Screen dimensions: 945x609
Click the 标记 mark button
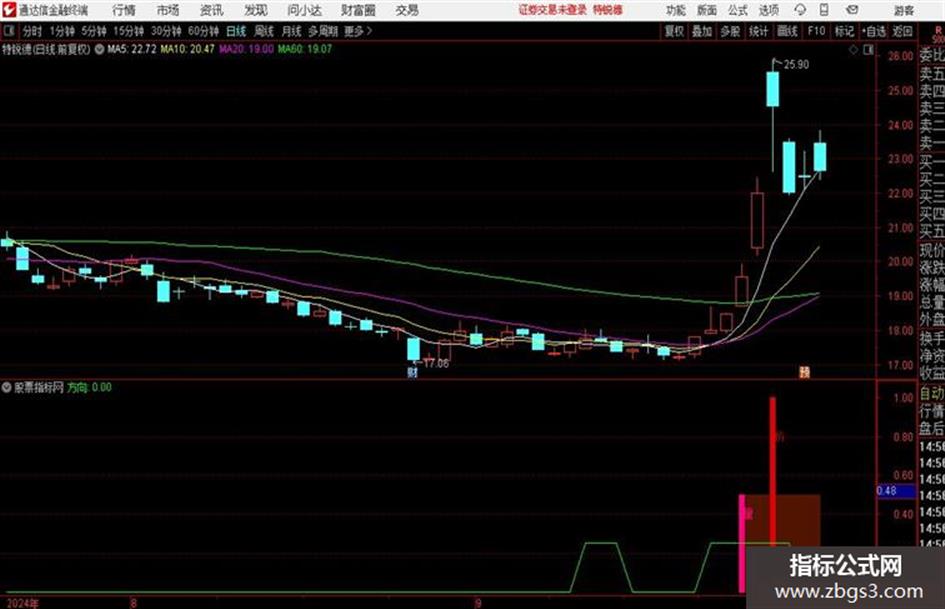(x=844, y=31)
